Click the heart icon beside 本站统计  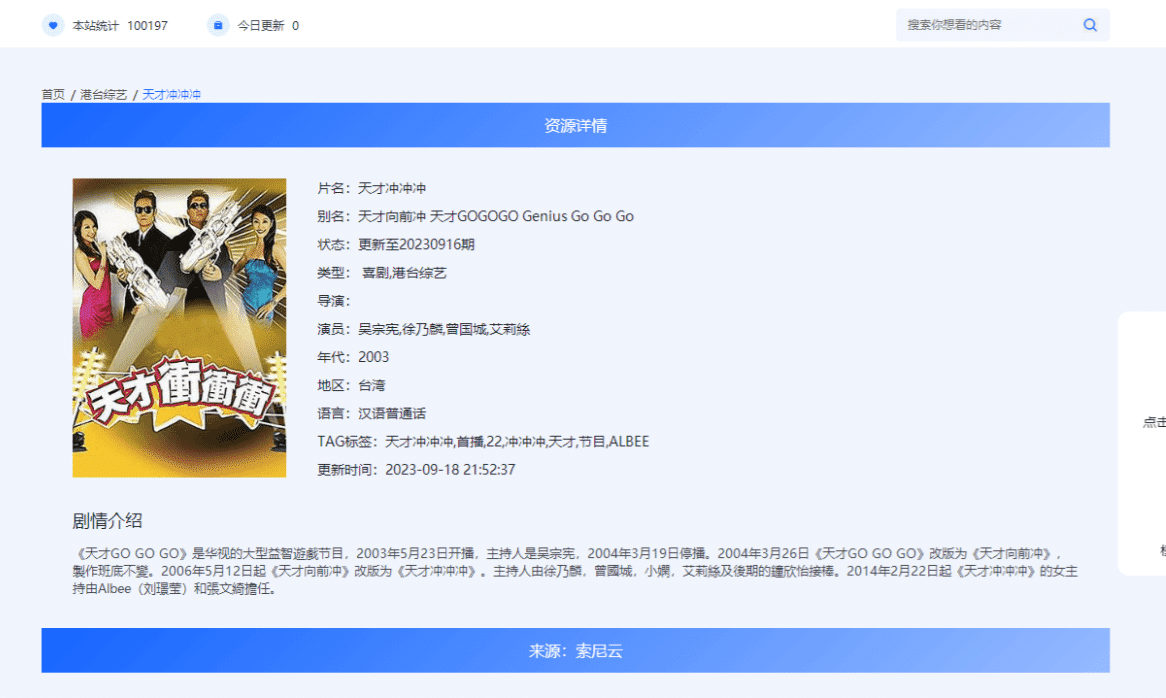[52, 24]
